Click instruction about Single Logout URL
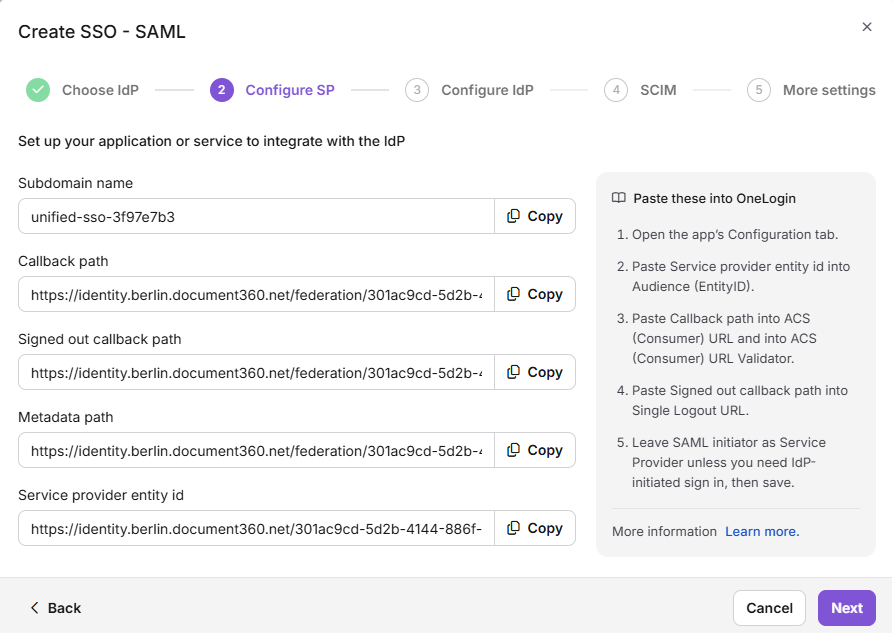 click(740, 400)
